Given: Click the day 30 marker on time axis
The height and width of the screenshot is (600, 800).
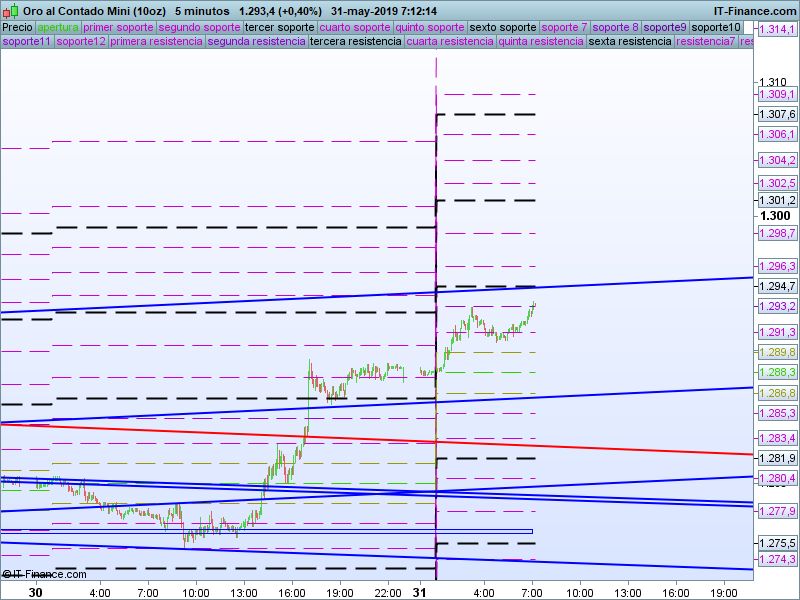Looking at the screenshot, I should pyautogui.click(x=36, y=592).
